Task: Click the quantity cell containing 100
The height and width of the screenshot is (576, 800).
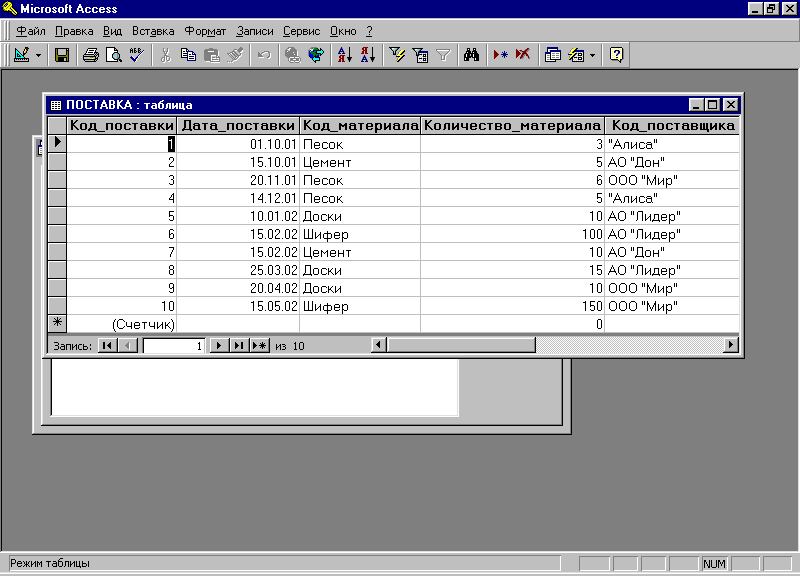Action: [513, 234]
